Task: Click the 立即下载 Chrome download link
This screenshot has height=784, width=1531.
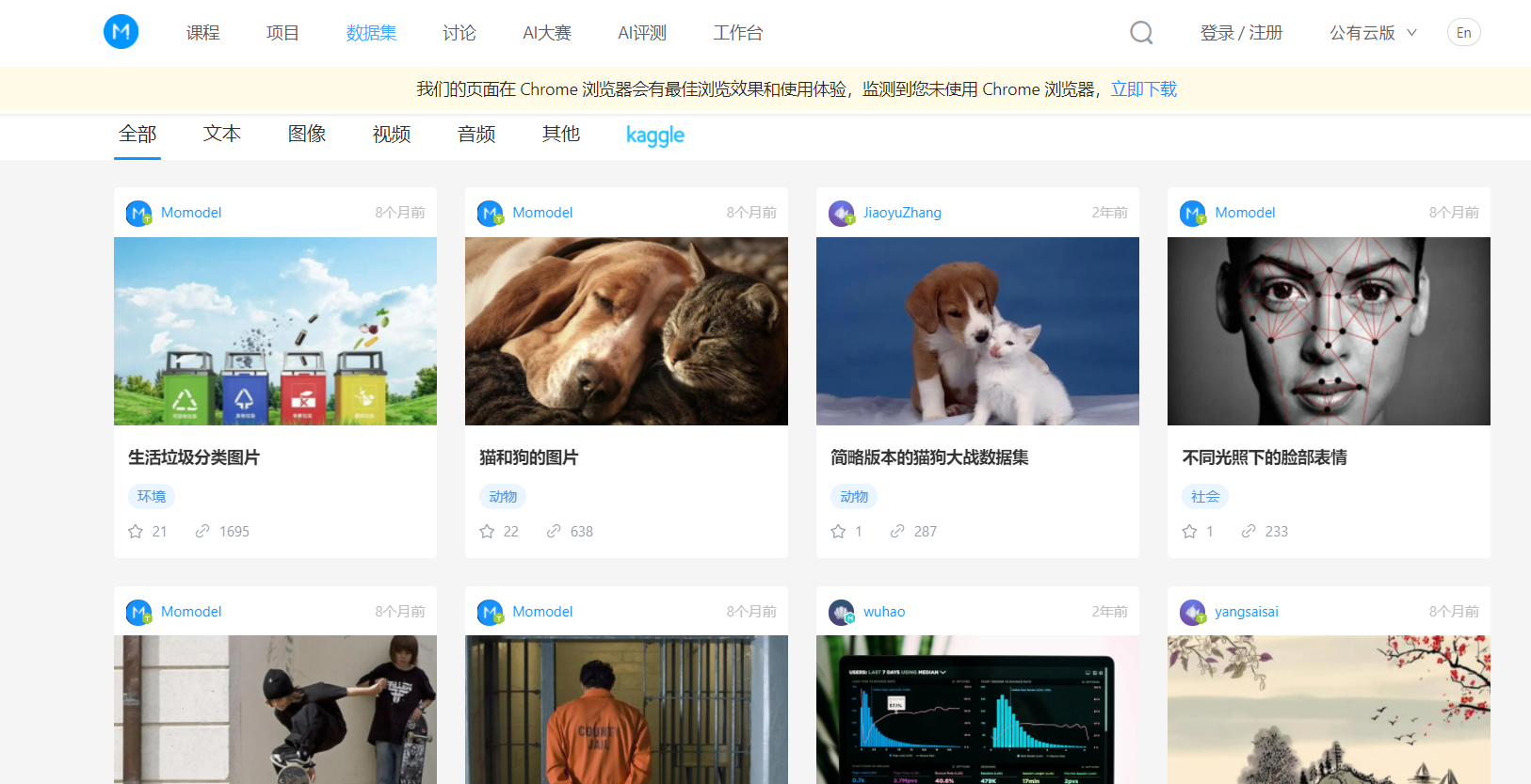Action: pyautogui.click(x=1144, y=89)
